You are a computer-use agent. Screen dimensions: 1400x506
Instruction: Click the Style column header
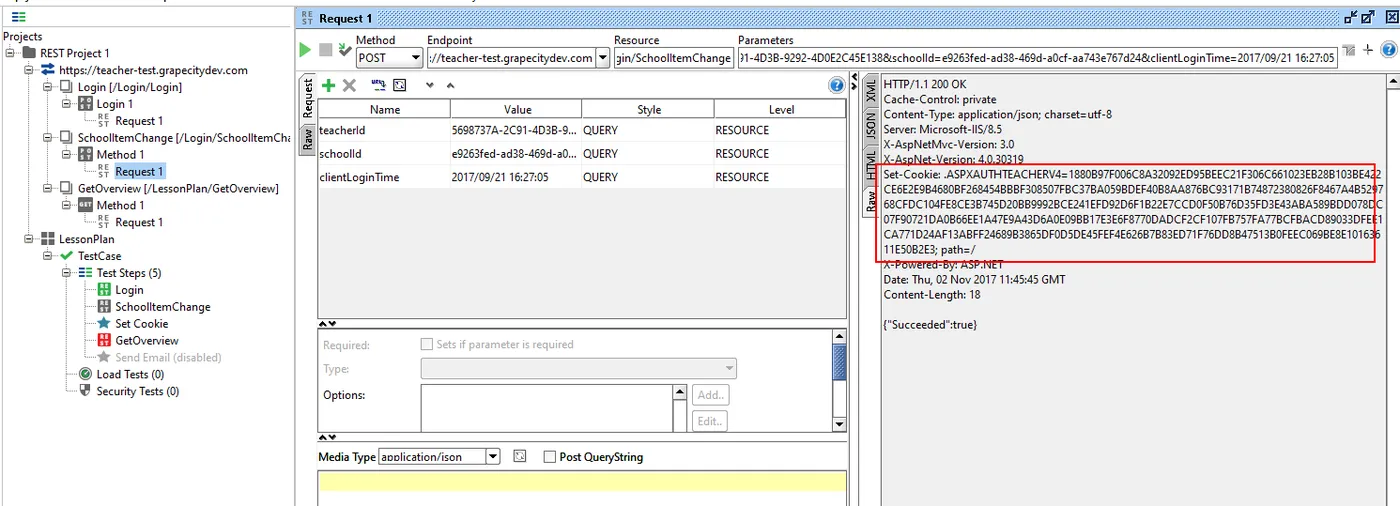[x=649, y=109]
